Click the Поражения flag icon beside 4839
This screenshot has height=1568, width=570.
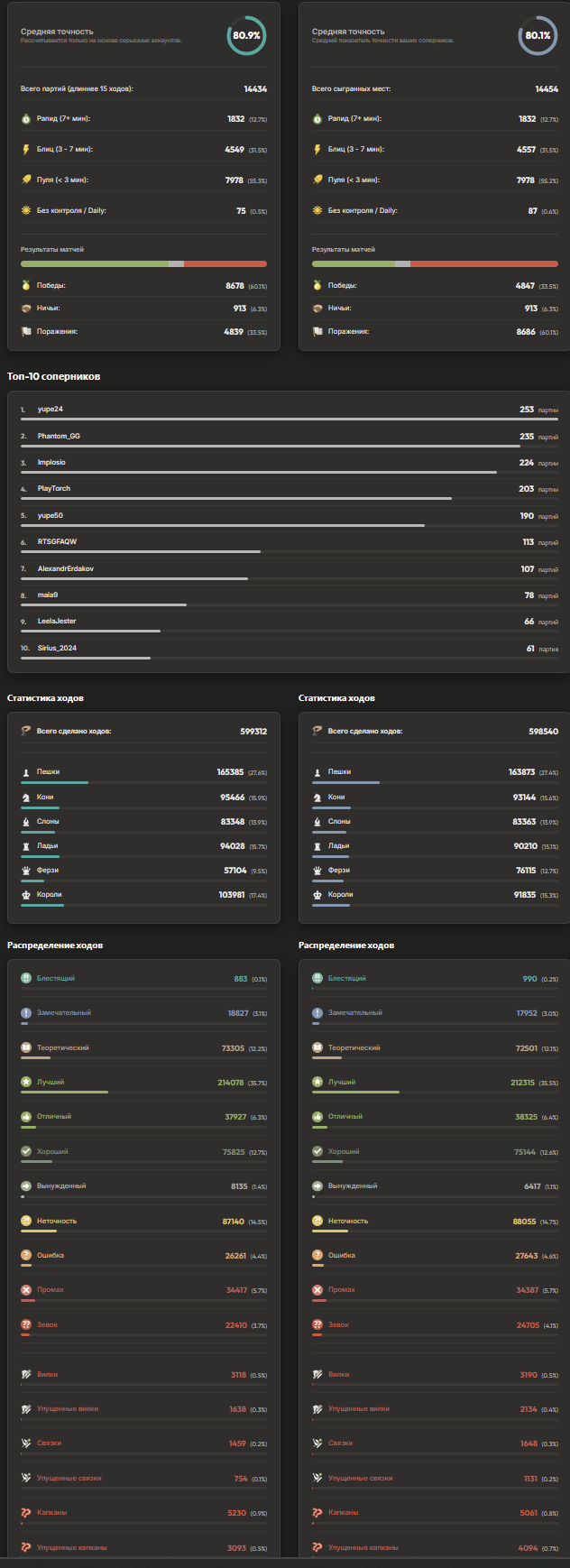coord(26,331)
